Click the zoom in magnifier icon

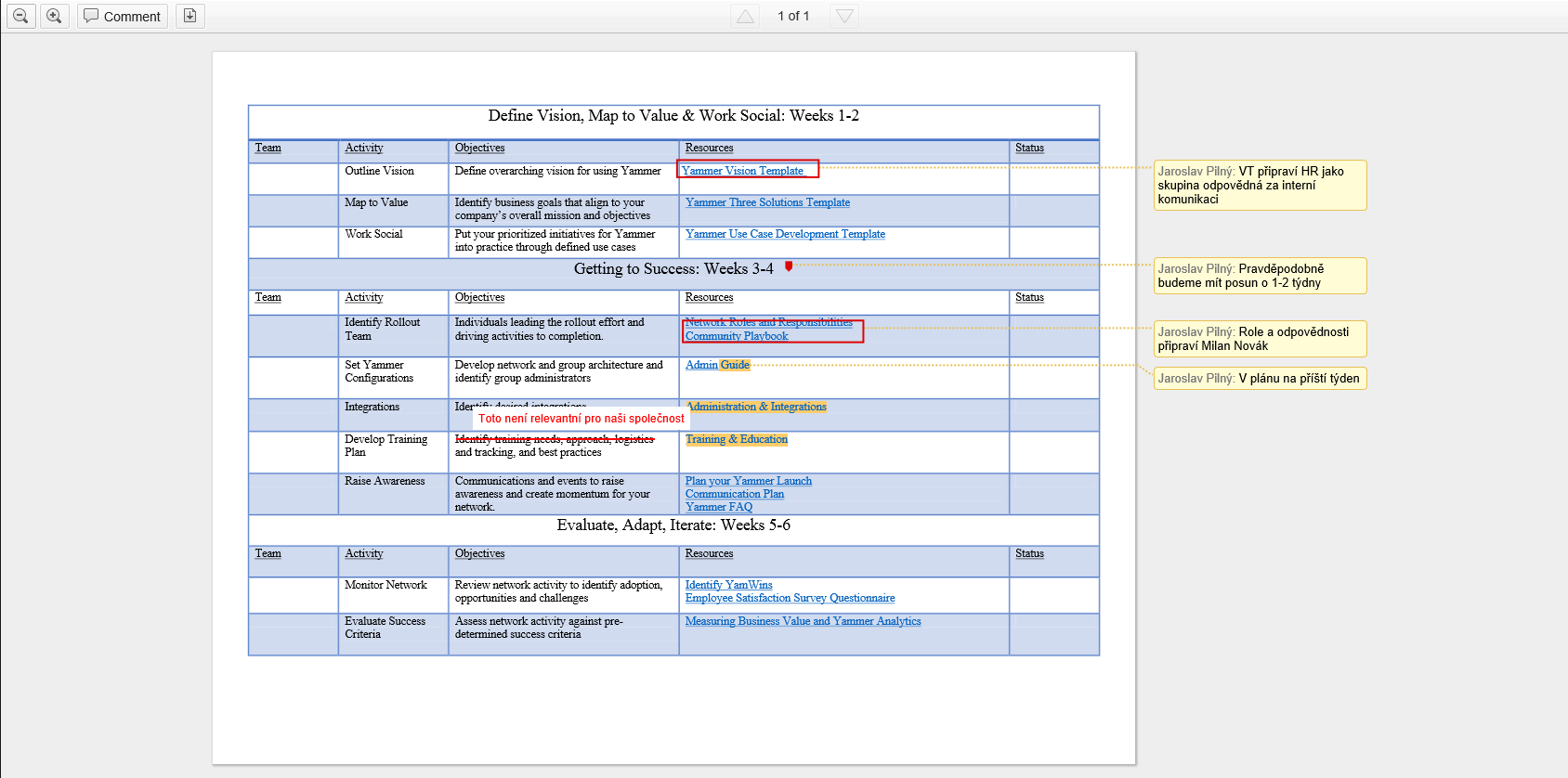tap(55, 16)
